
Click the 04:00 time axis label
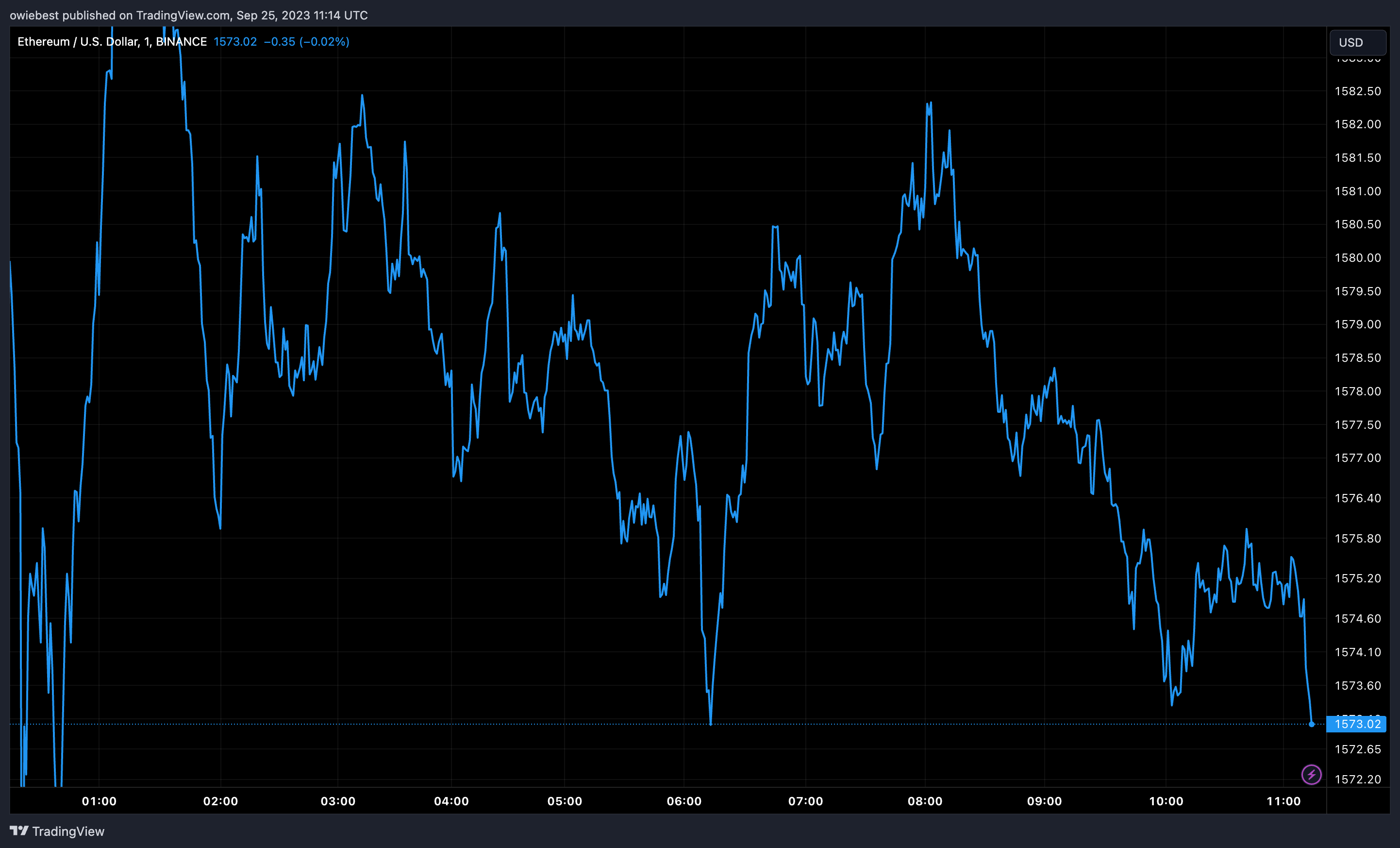click(451, 801)
